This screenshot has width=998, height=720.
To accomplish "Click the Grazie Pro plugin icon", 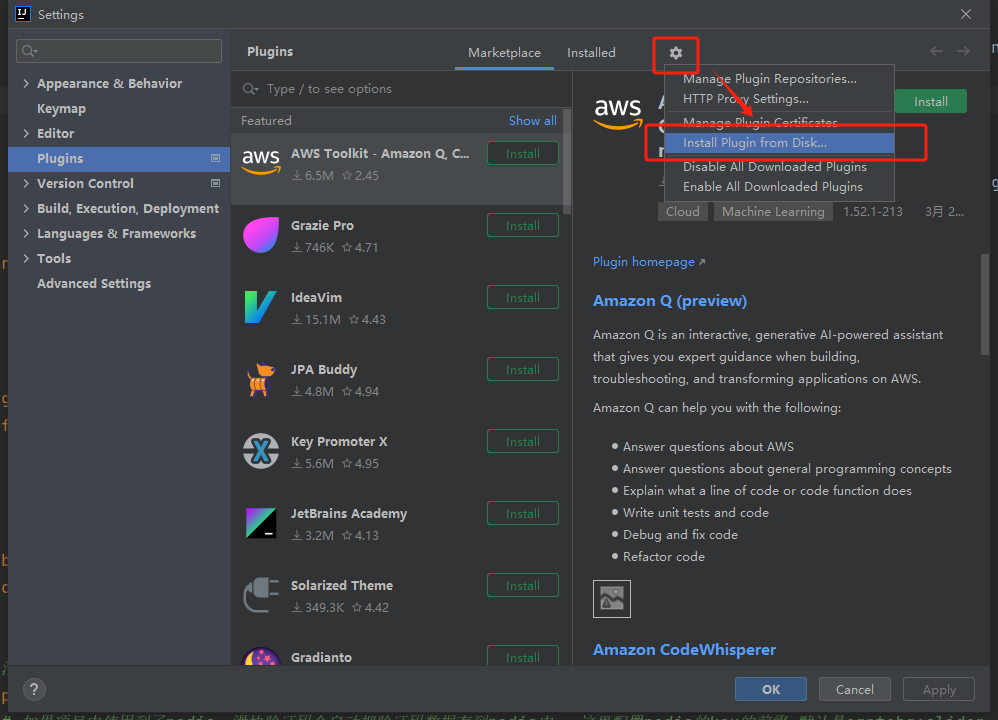I will [261, 235].
